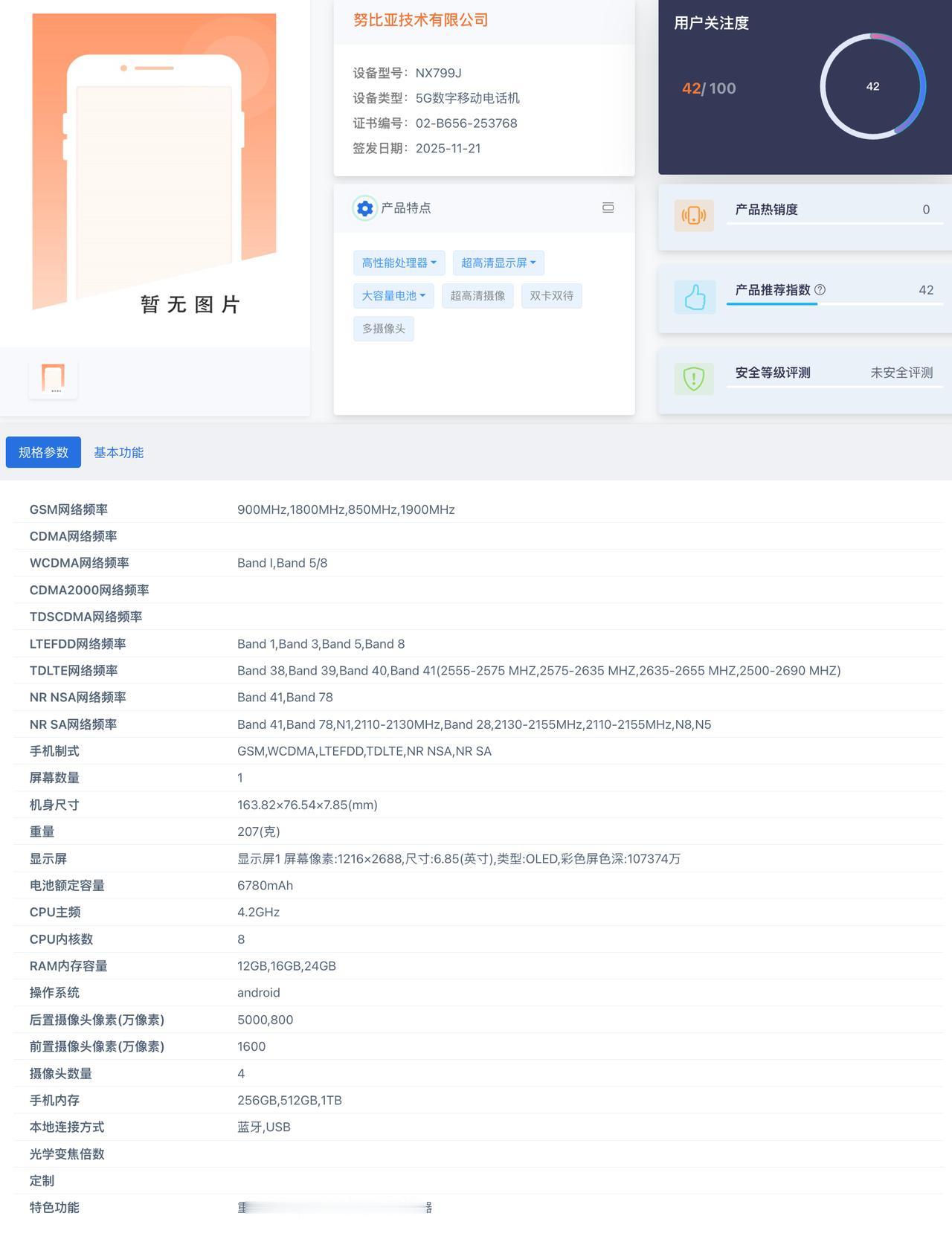Image resolution: width=952 pixels, height=1239 pixels.
Task: Switch to the 规格参数 tab
Action: 43,452
